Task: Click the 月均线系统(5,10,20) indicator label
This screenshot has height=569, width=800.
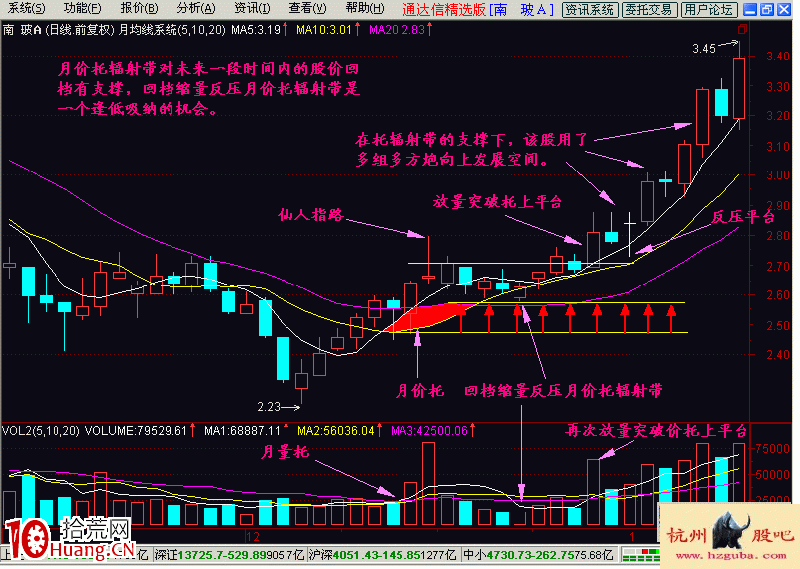Action: click(171, 30)
